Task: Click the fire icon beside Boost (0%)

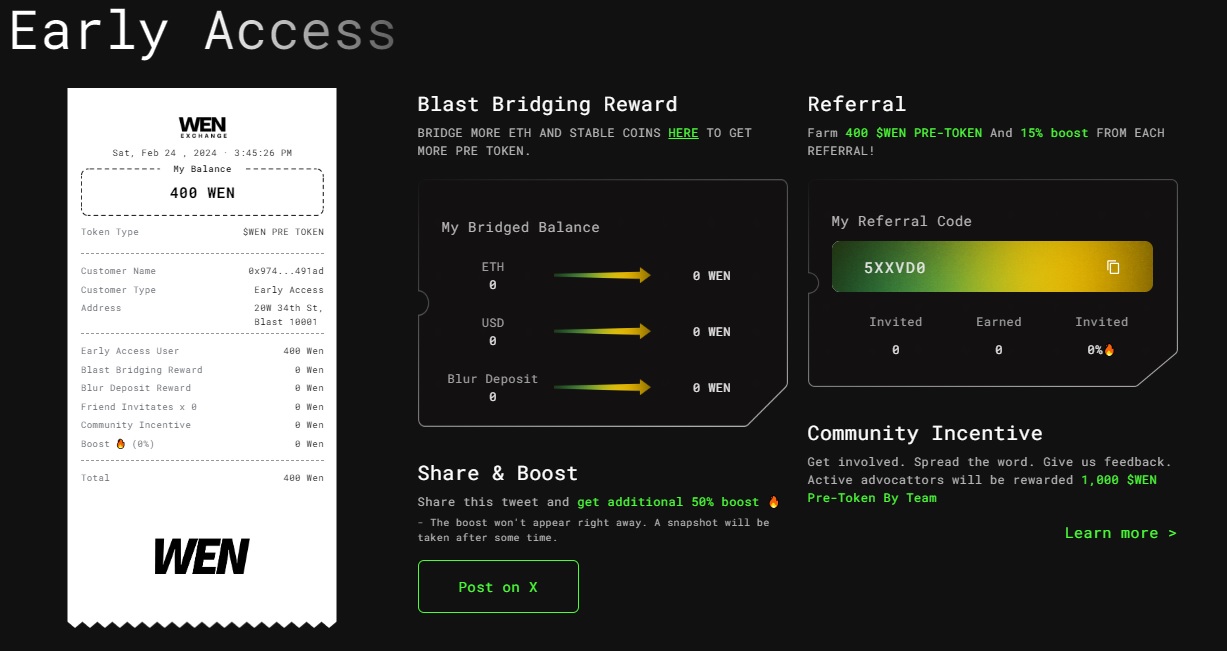Action: click(x=120, y=444)
